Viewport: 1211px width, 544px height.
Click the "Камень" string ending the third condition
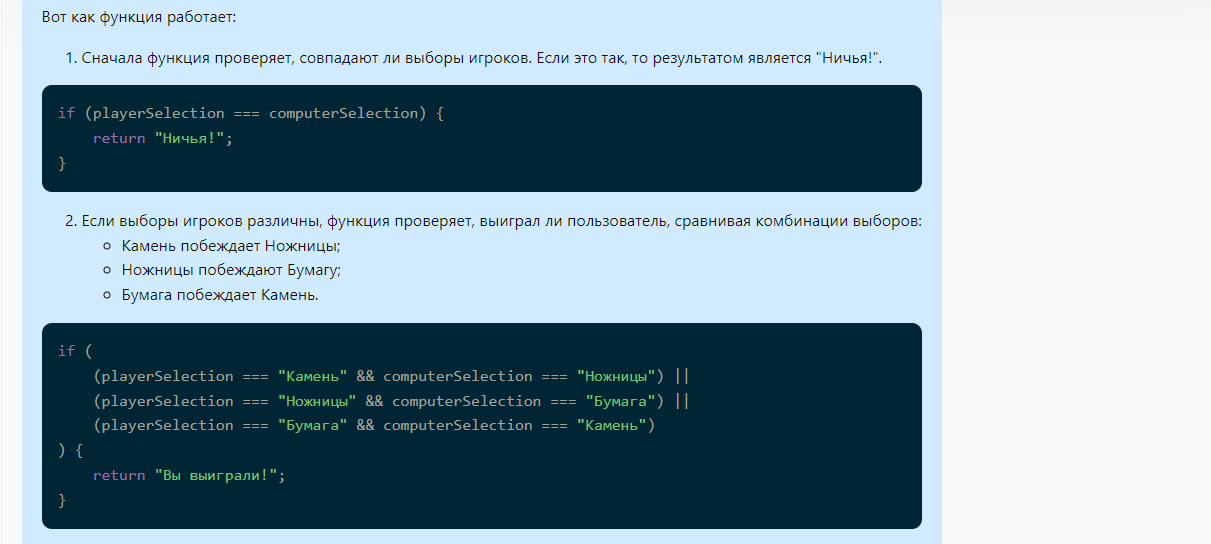point(611,425)
